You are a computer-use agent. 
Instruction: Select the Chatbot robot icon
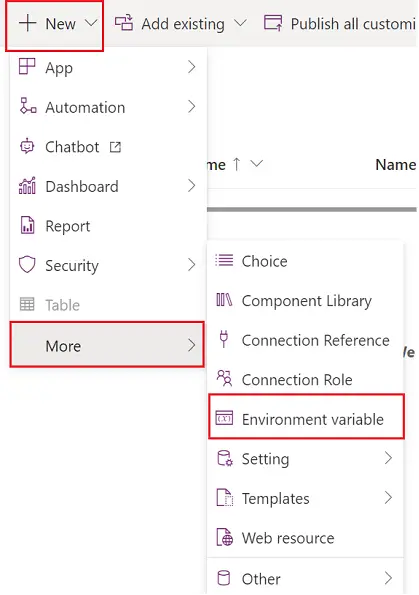point(27,146)
